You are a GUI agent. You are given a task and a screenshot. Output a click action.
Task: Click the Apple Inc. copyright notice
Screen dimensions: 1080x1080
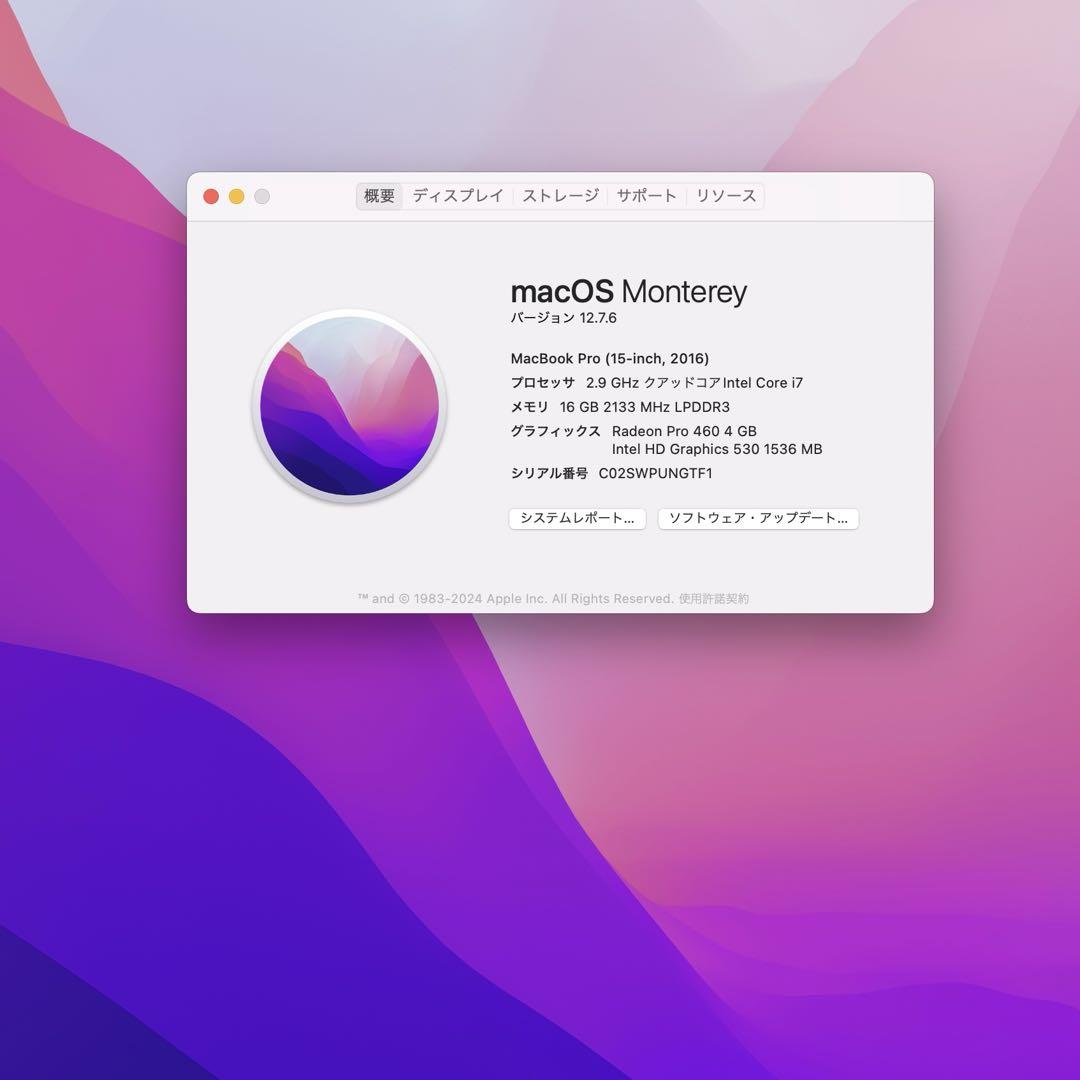tap(515, 599)
